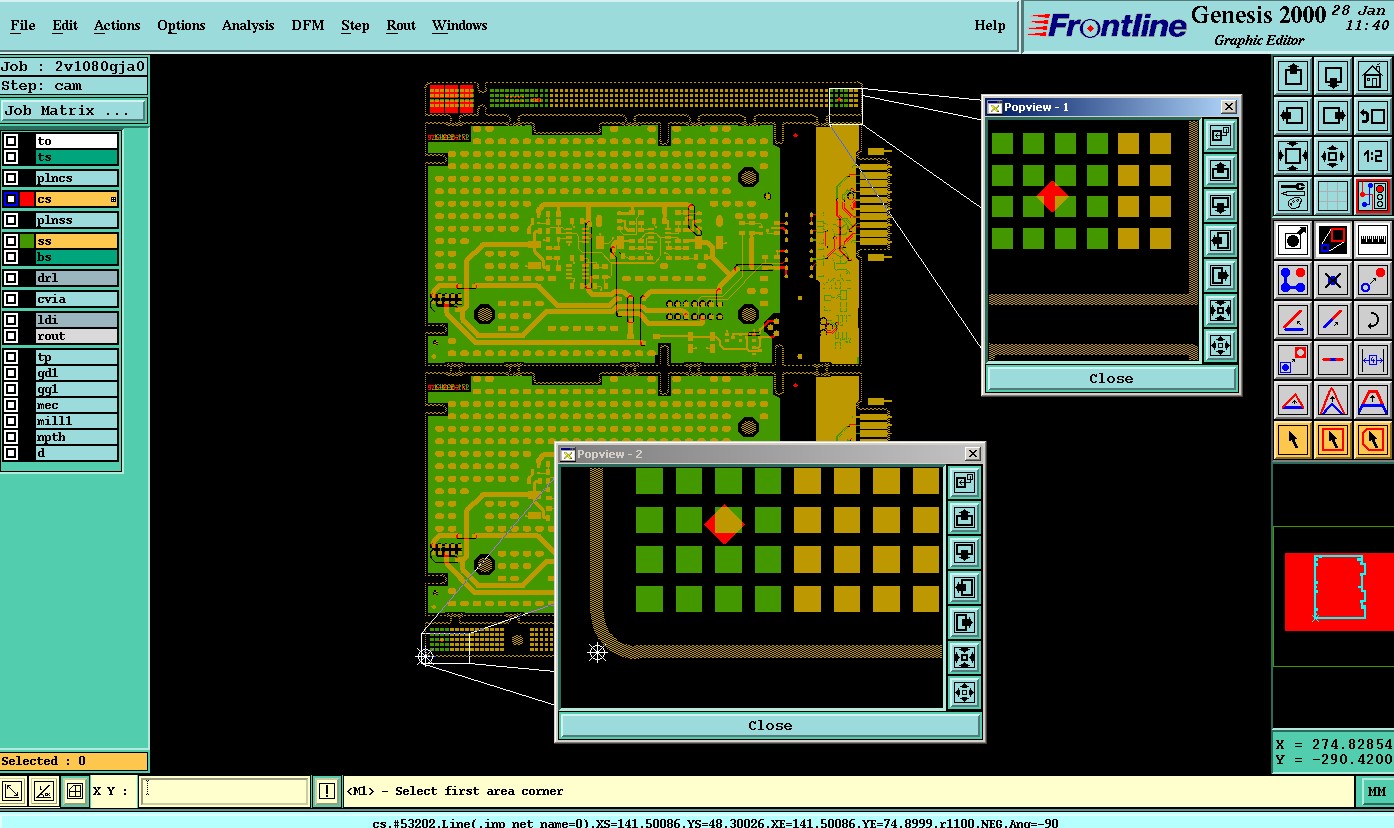Click the exclamation mark icon beside XY field
Screen dimensions: 1394x828
pyautogui.click(x=327, y=791)
